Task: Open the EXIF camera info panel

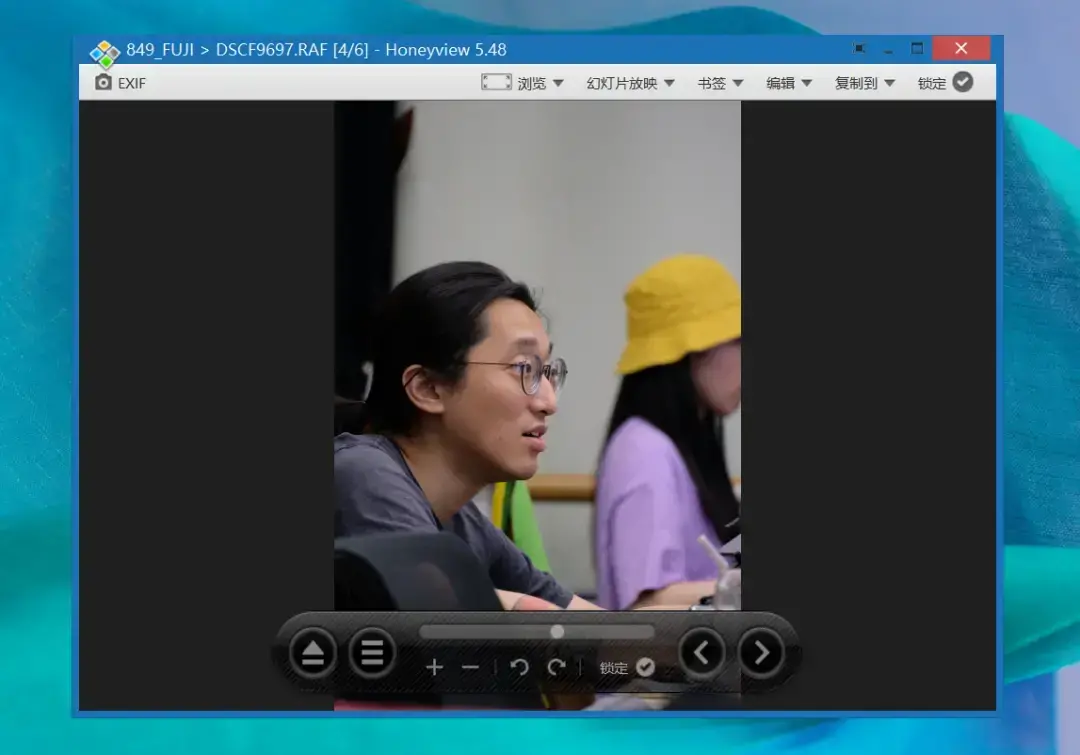Action: point(120,83)
